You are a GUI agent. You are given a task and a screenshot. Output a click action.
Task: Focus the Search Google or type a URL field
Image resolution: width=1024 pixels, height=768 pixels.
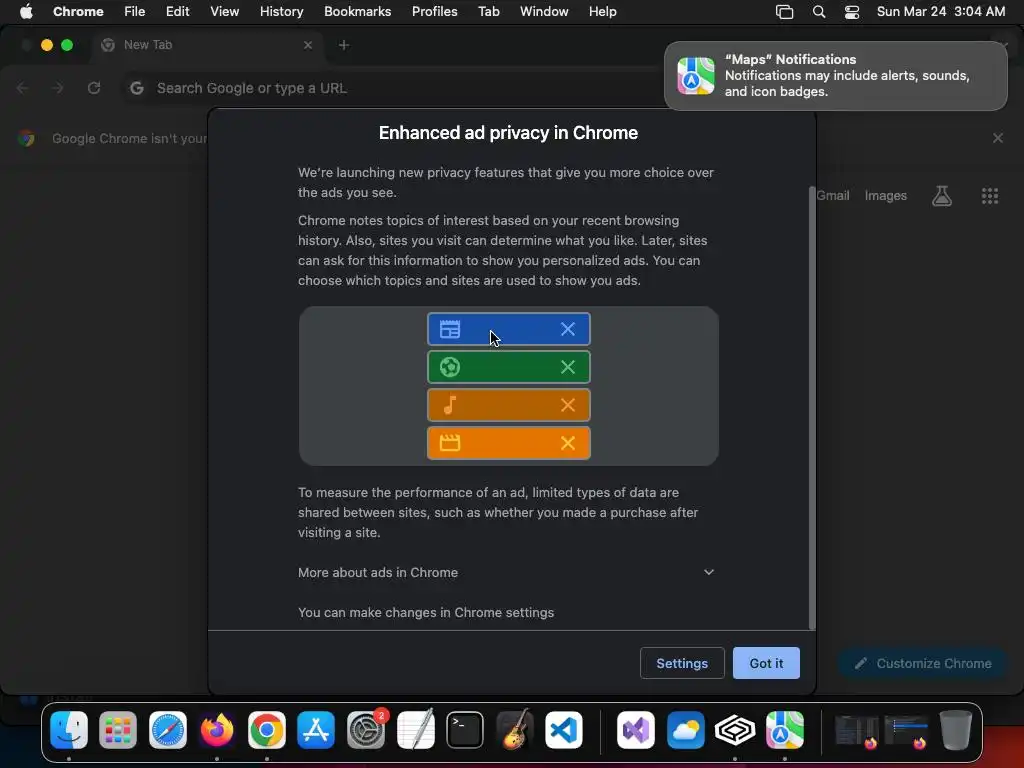pos(392,88)
